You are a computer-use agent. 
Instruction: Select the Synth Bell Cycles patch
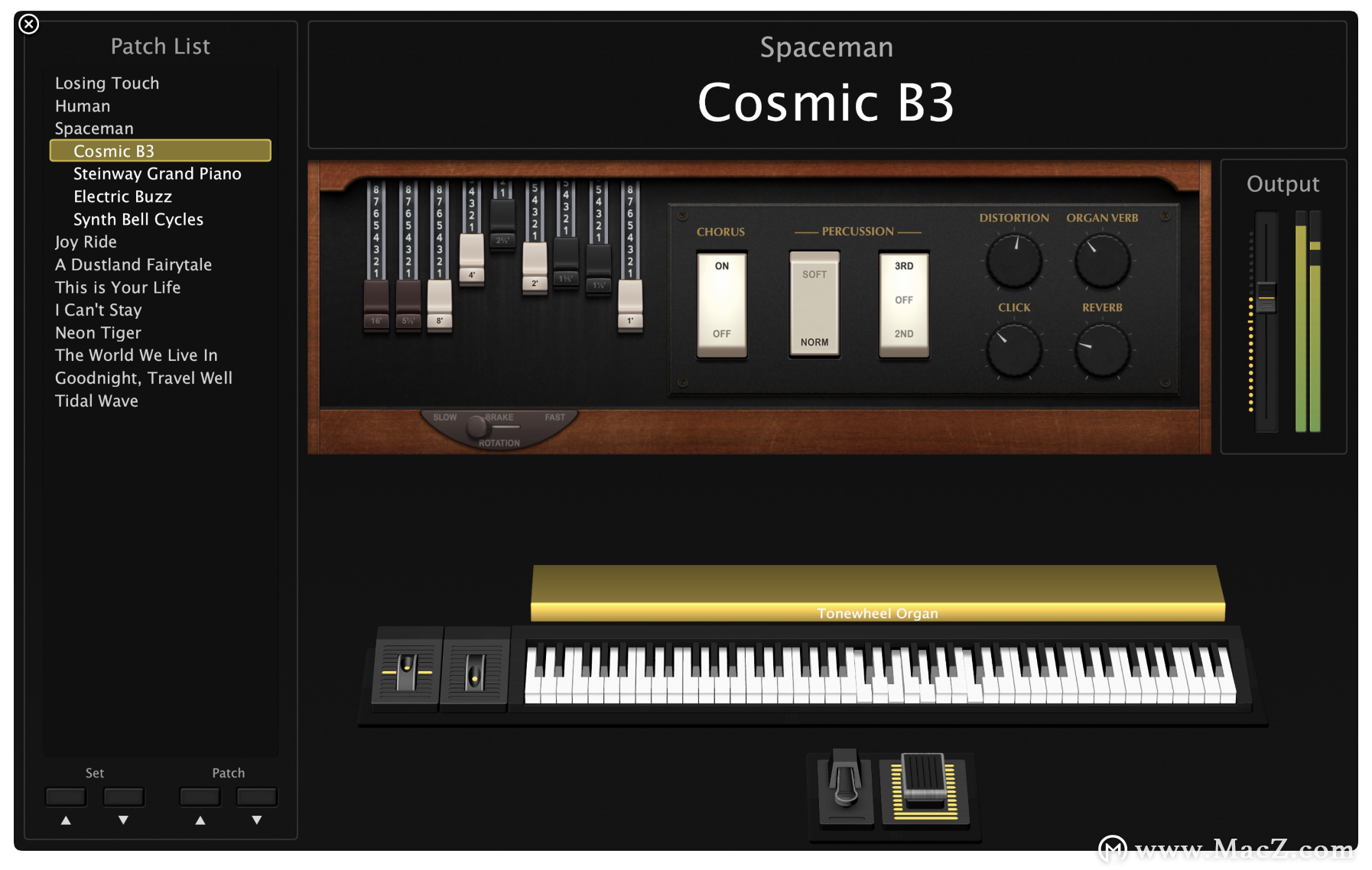[x=138, y=219]
